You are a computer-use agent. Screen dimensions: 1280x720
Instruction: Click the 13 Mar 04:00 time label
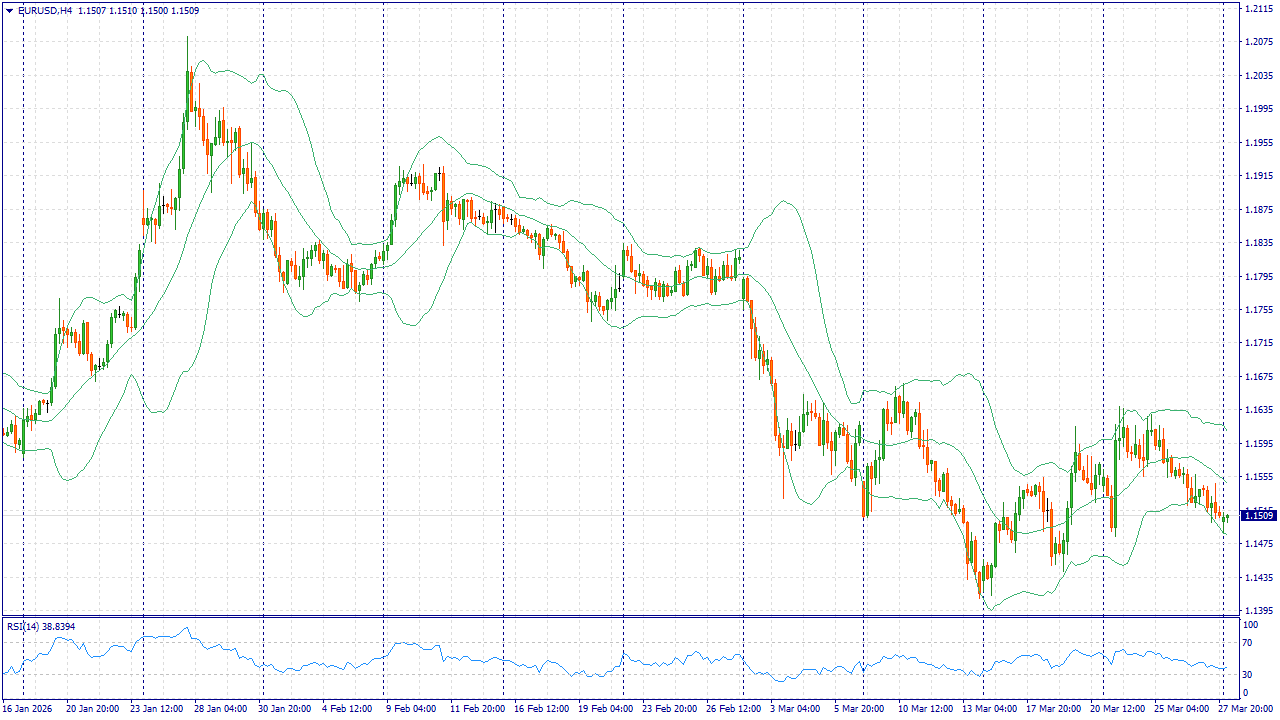coord(990,708)
